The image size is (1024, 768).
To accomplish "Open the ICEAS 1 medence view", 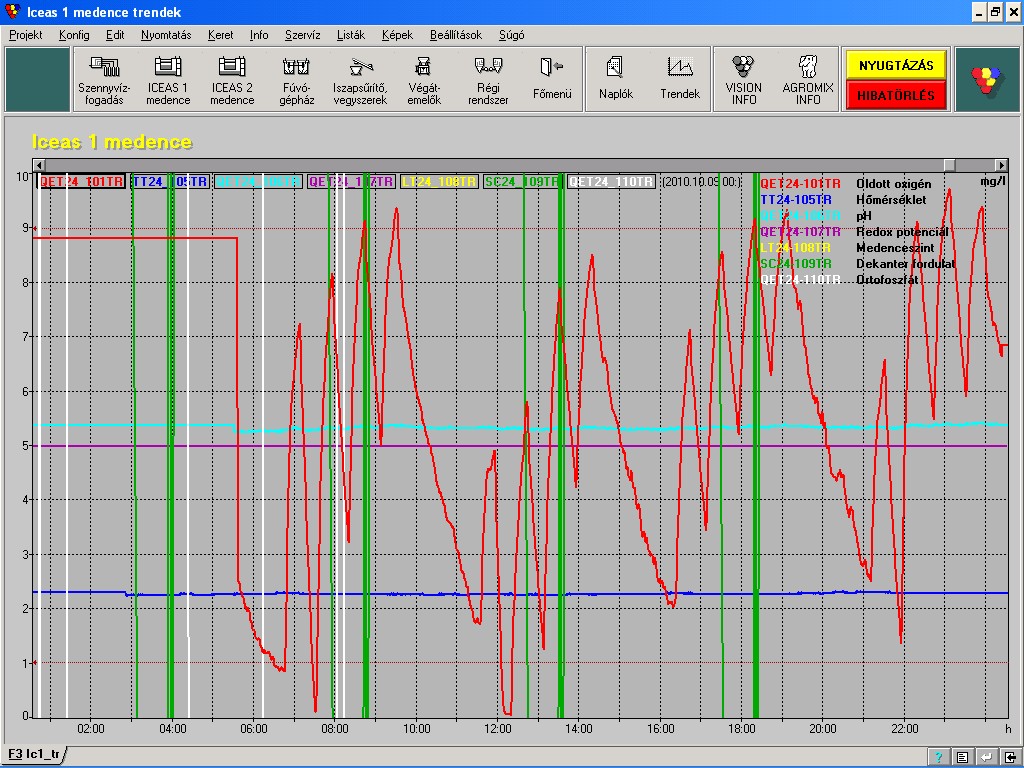I will [168, 80].
